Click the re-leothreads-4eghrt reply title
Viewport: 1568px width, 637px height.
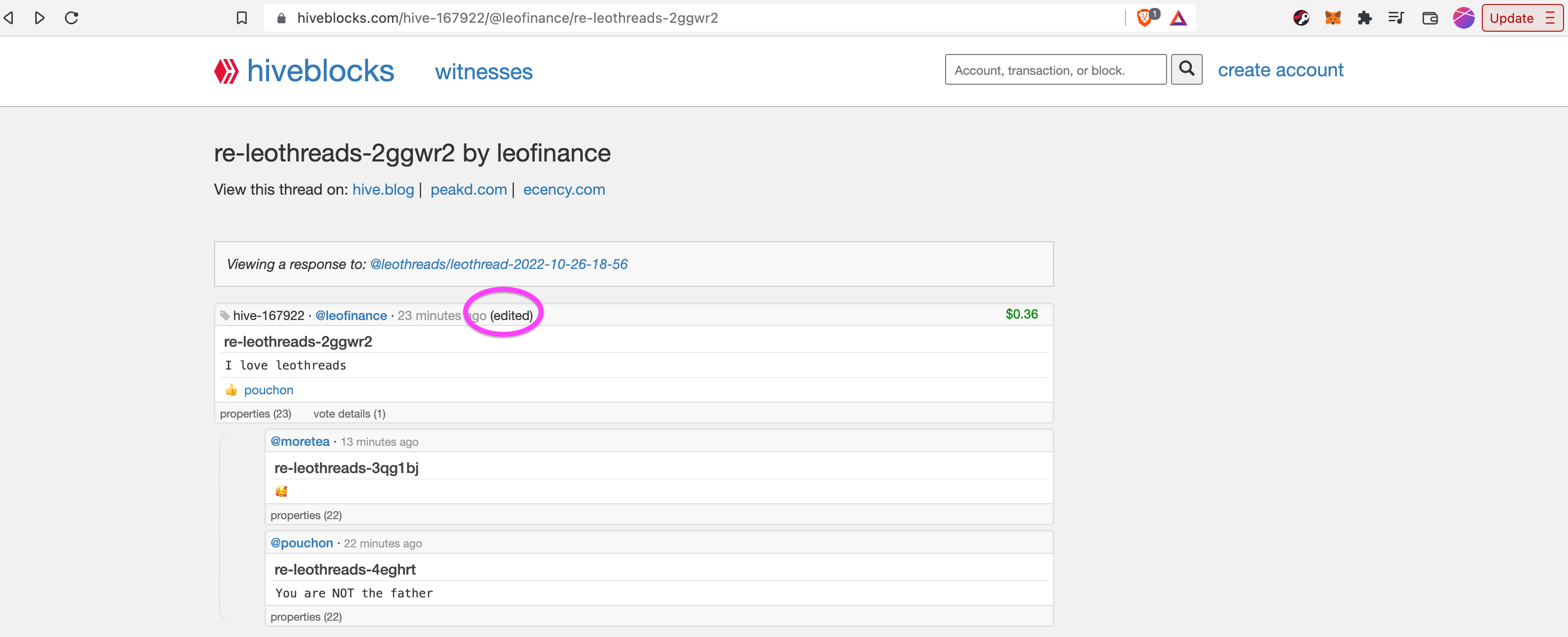coord(345,570)
